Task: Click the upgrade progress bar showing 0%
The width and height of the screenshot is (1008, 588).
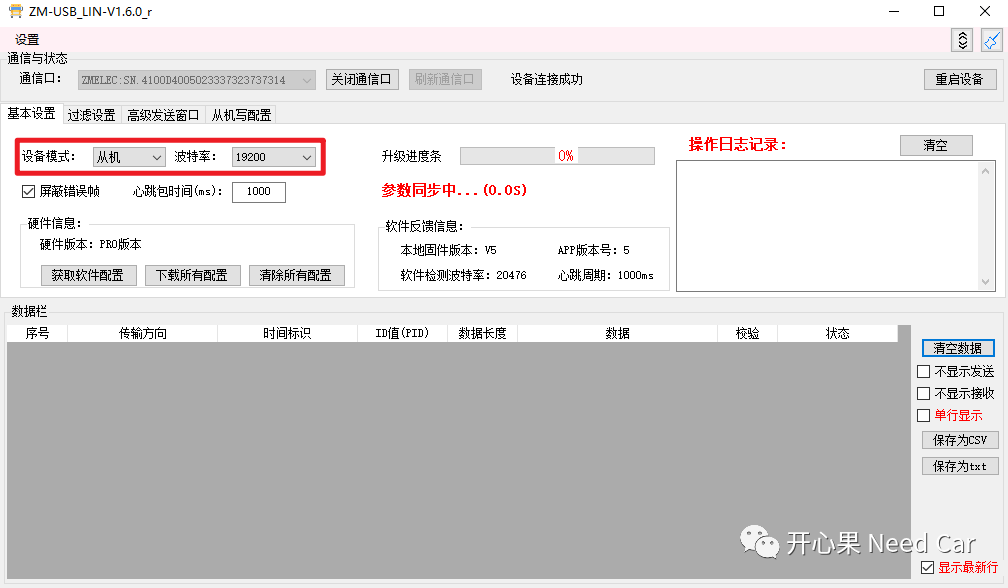Action: click(x=557, y=155)
